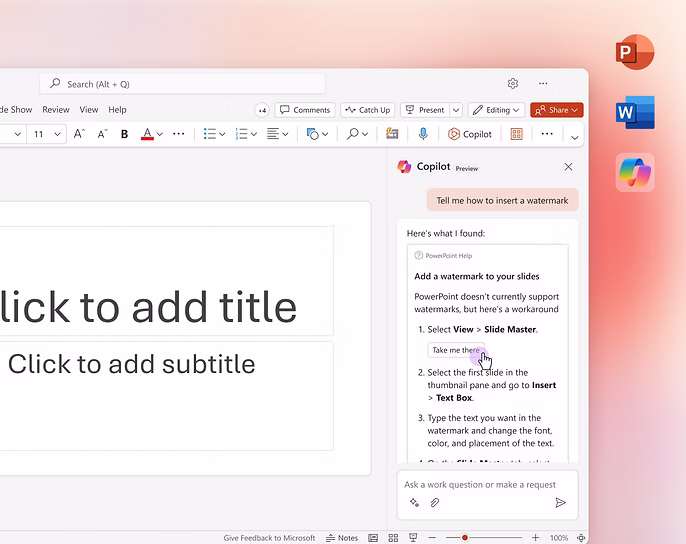
Task: Click the search box (Alt + Q)
Action: pos(182,84)
